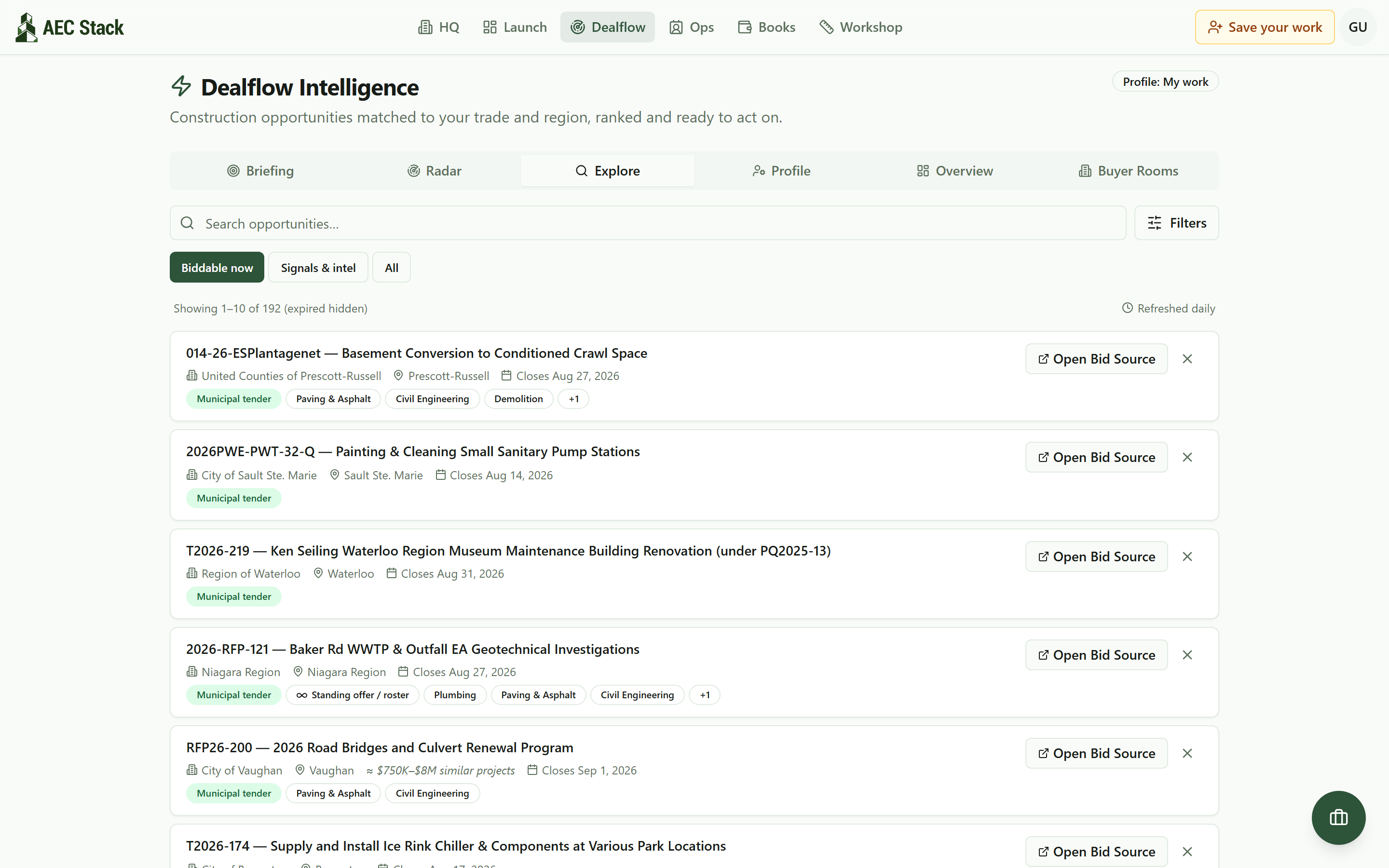This screenshot has height=868, width=1389.
Task: Switch to the Buyer Rooms tab
Action: [x=1128, y=171]
